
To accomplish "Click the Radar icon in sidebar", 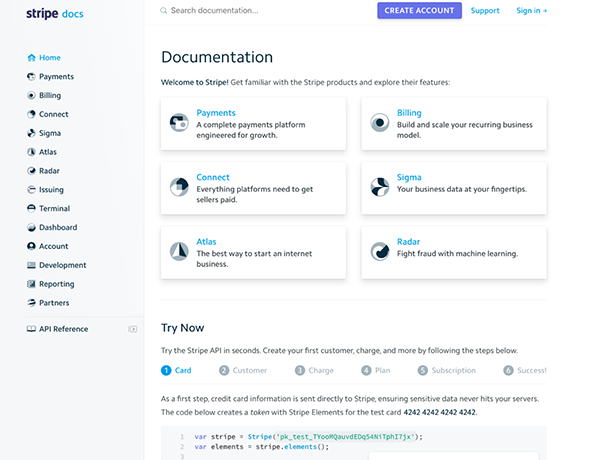I will coord(31,171).
